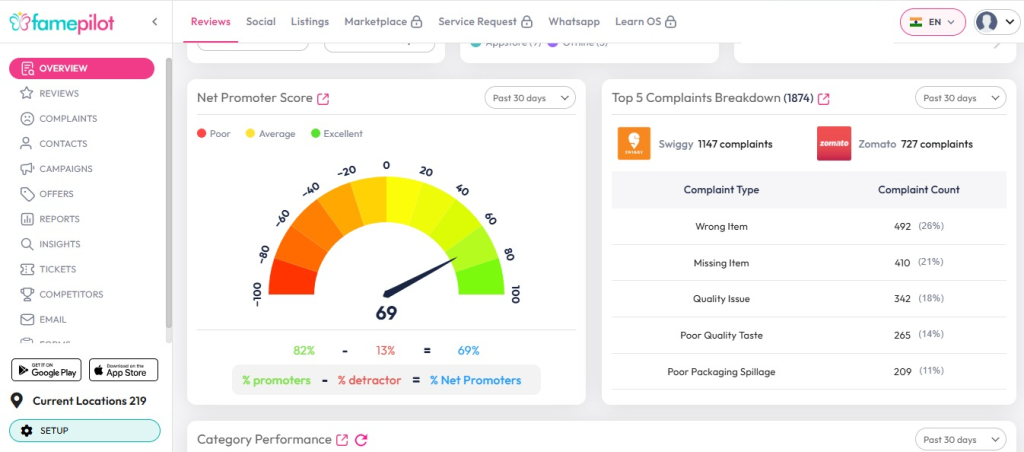Image resolution: width=1024 pixels, height=452 pixels.
Task: Click the Overview sidebar button
Action: coord(82,69)
